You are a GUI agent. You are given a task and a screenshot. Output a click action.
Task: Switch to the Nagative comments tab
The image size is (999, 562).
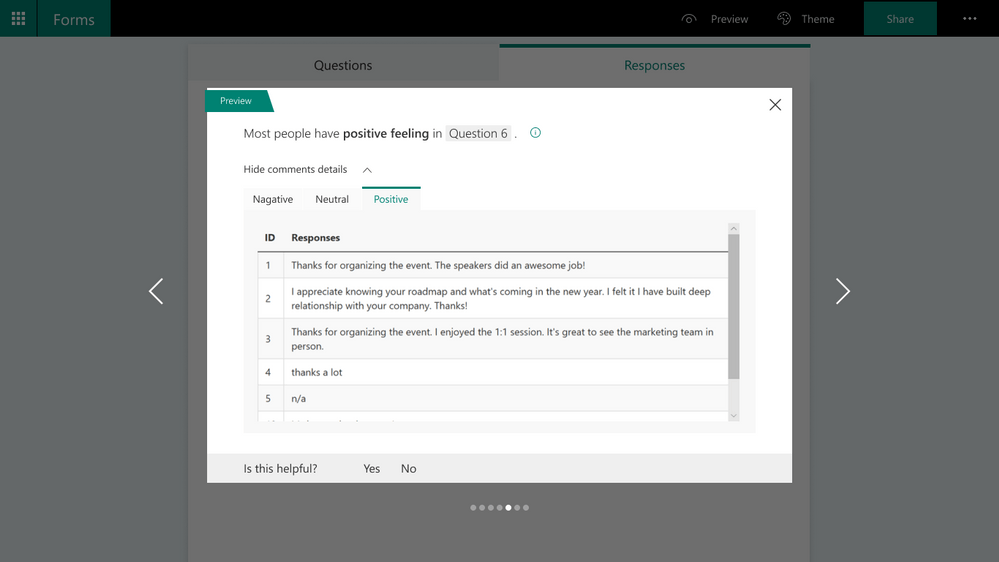[273, 199]
